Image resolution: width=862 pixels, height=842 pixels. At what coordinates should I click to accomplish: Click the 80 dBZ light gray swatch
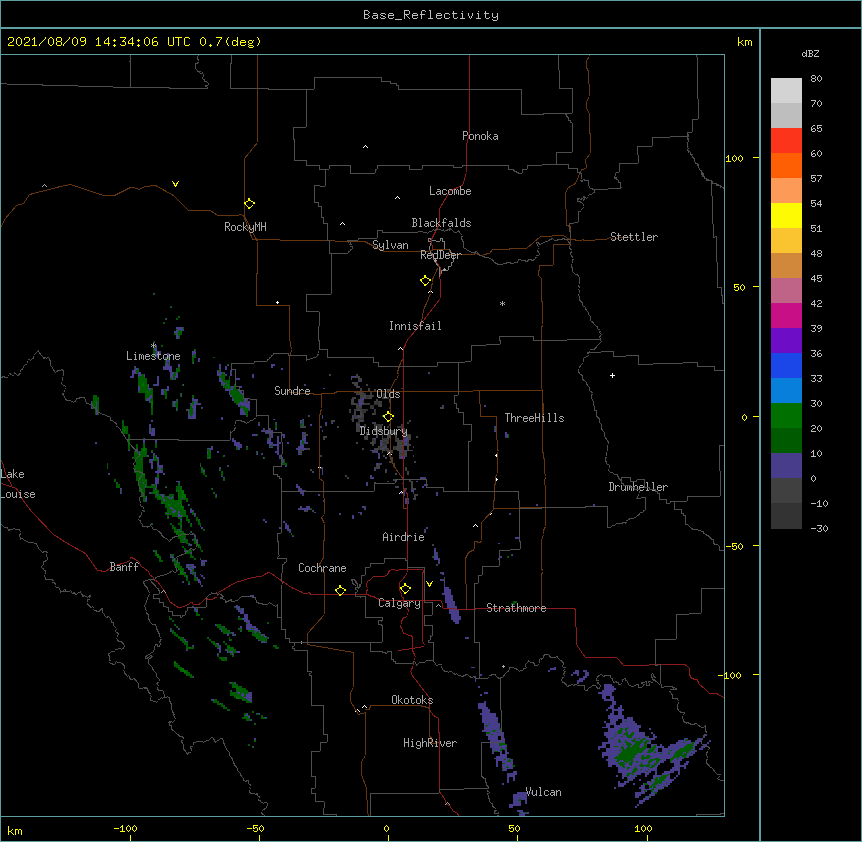[786, 90]
